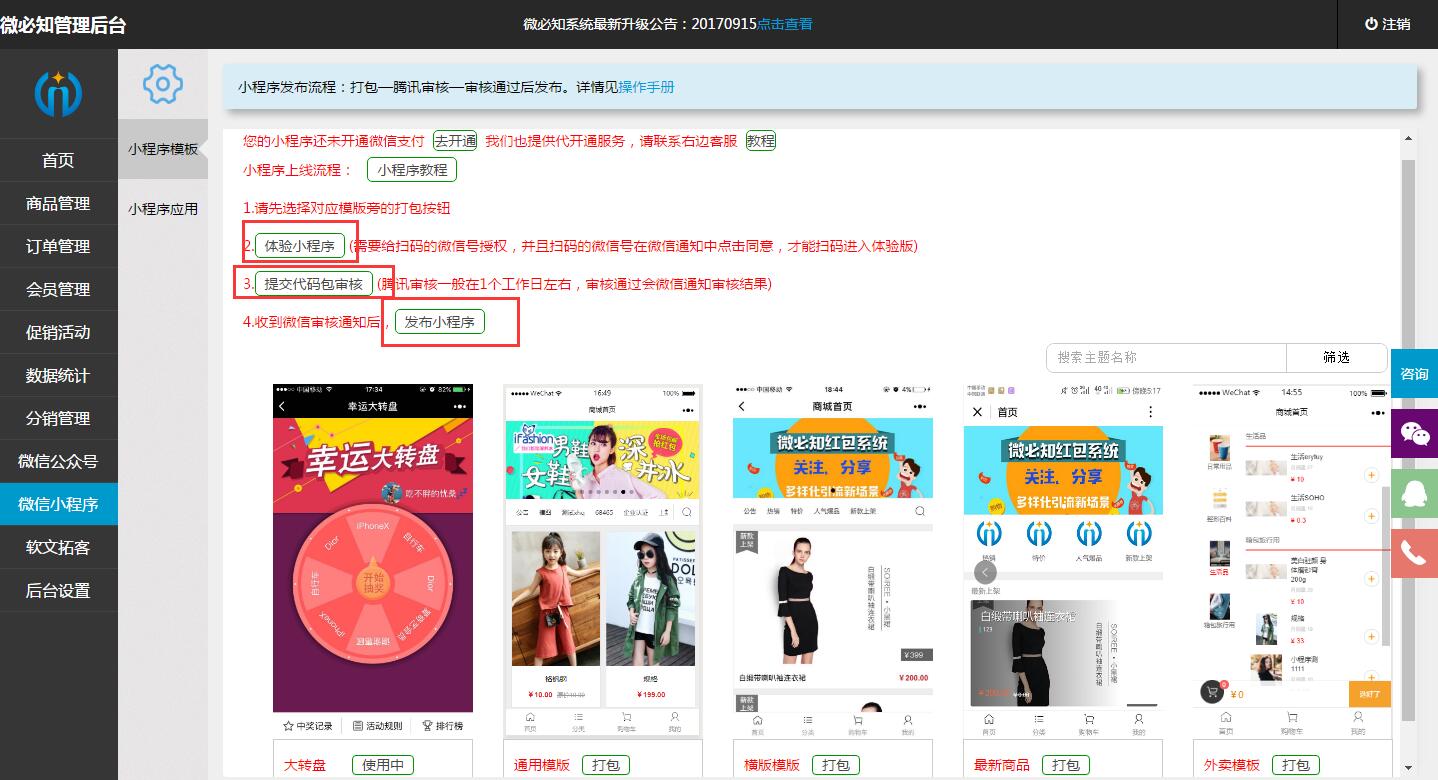Click the blue logo in sidebar

tap(58, 93)
